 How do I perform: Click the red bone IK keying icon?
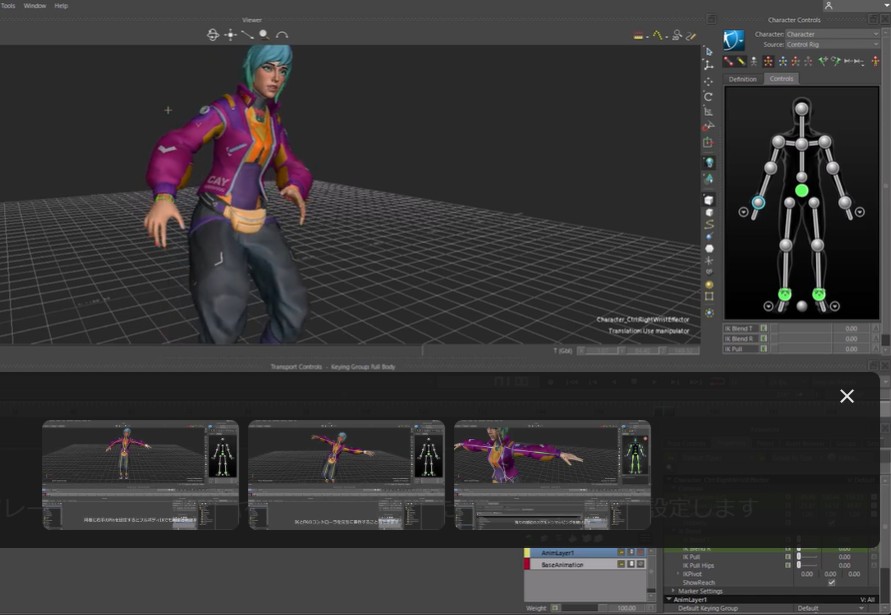coord(728,61)
